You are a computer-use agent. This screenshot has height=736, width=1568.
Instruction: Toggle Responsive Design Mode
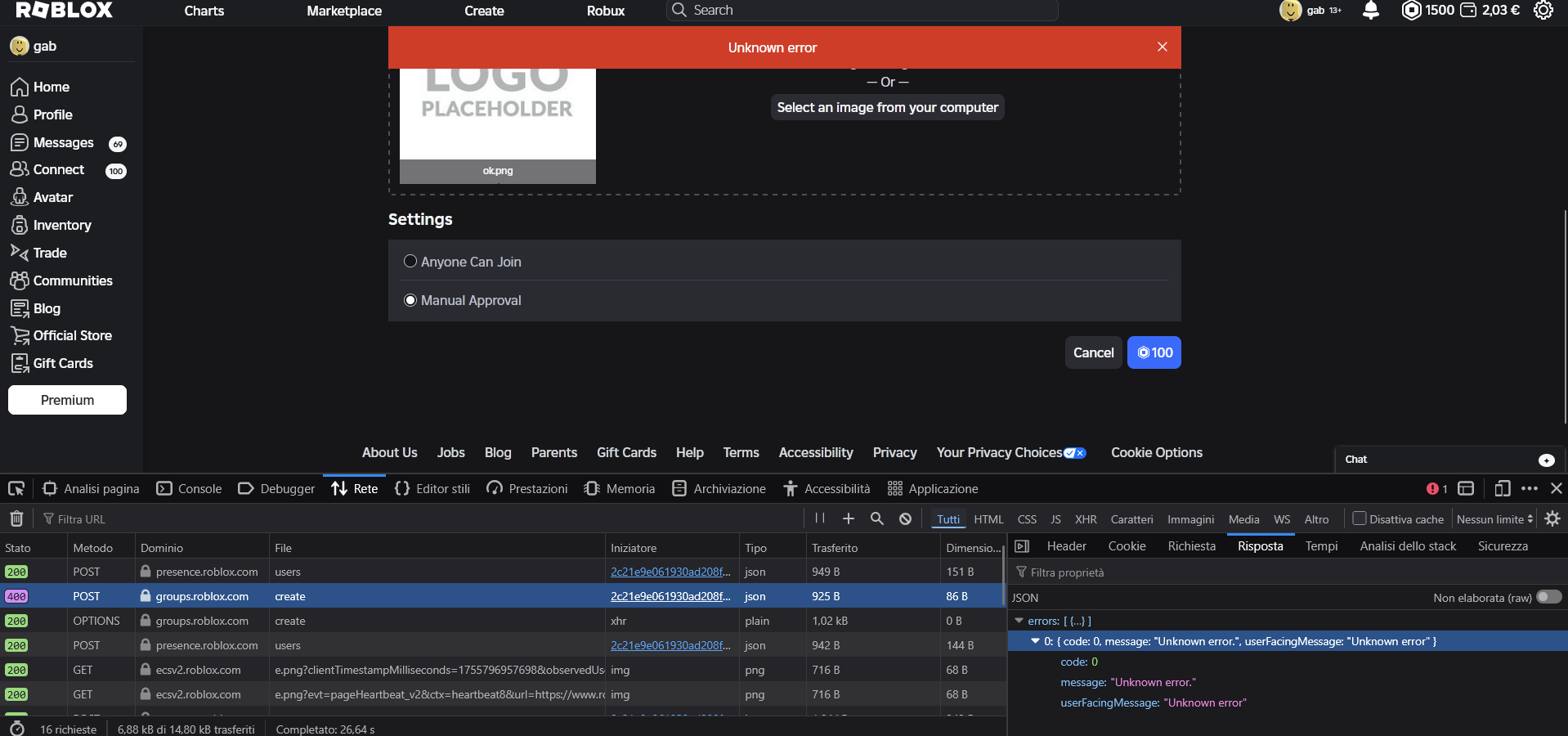coord(1503,488)
